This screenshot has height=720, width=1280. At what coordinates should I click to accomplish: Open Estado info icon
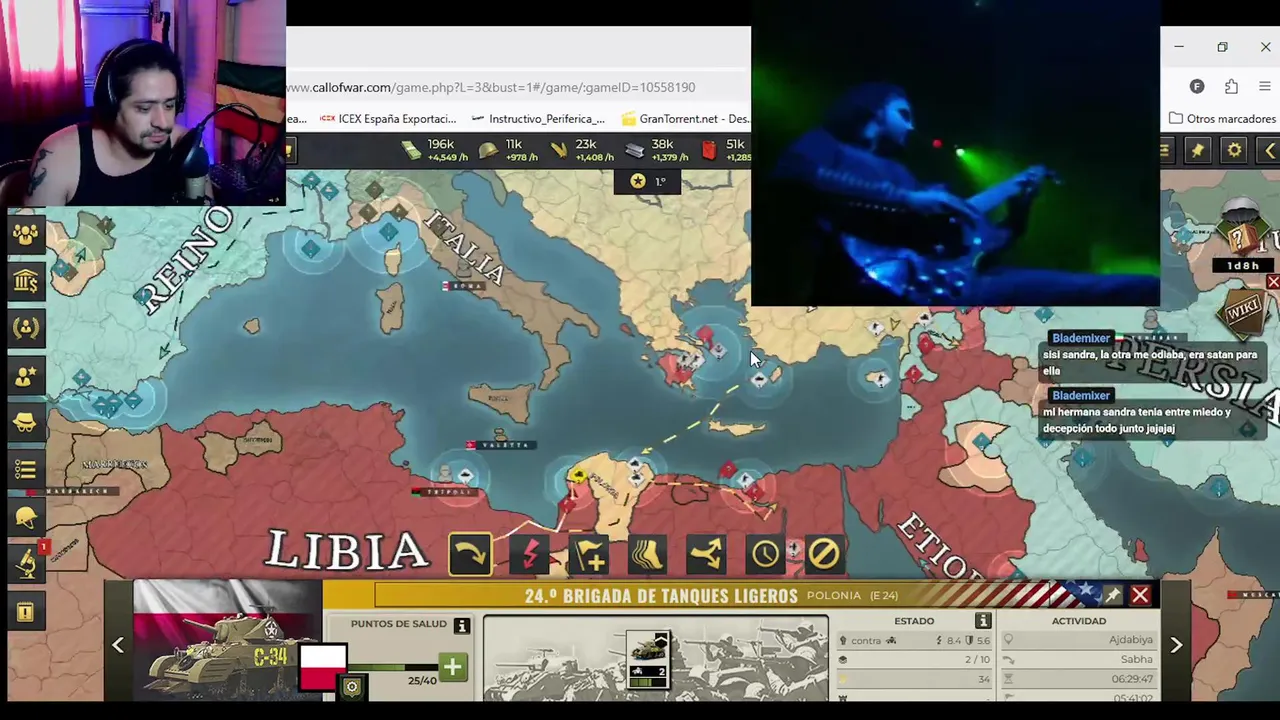click(x=983, y=621)
